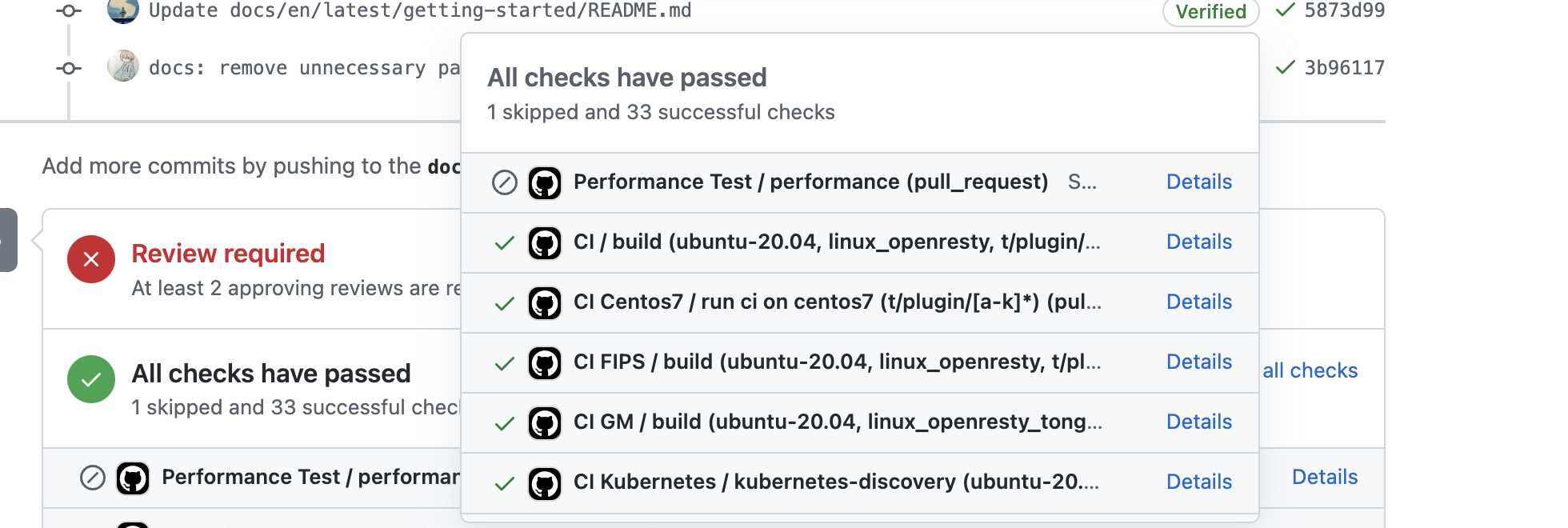Click the red Review required X icon
The width and height of the screenshot is (1568, 528).
pyautogui.click(x=91, y=259)
